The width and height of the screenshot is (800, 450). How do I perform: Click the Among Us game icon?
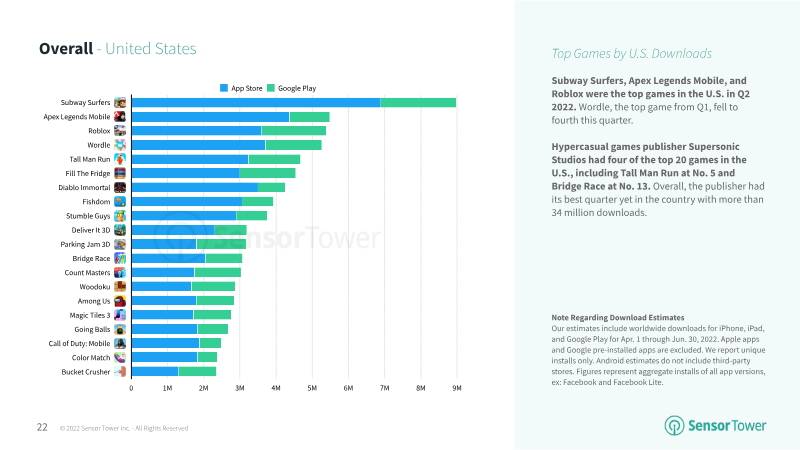pos(120,301)
